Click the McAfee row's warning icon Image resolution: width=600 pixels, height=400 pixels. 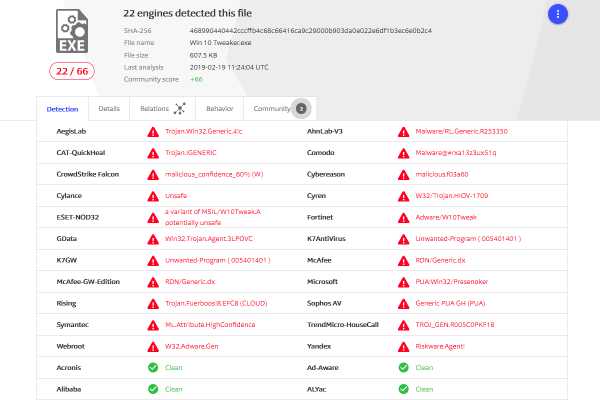coord(403,261)
